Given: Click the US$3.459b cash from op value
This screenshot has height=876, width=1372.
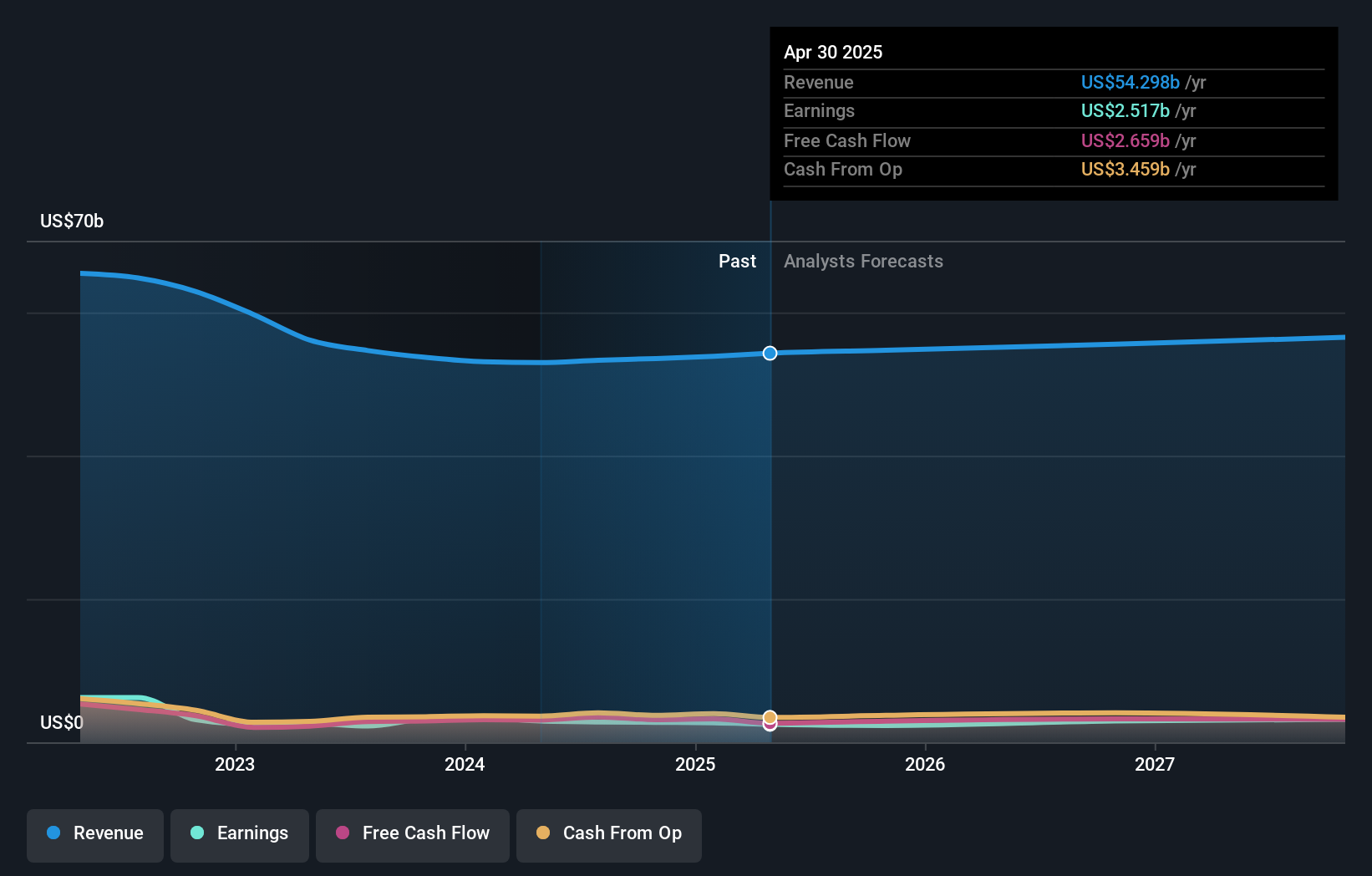Looking at the screenshot, I should tap(1126, 169).
